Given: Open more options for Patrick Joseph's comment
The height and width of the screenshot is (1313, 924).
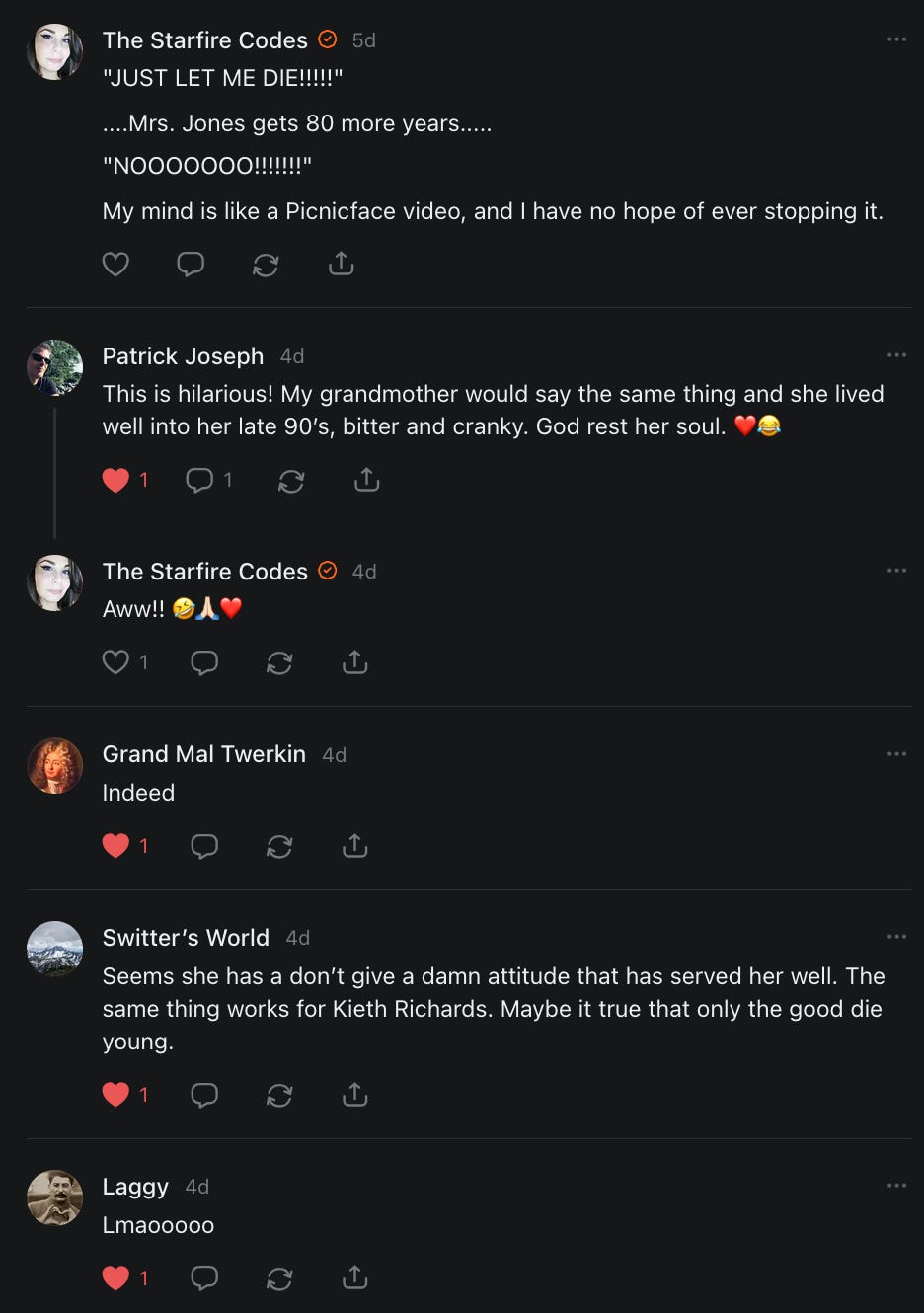Looking at the screenshot, I should tap(896, 355).
